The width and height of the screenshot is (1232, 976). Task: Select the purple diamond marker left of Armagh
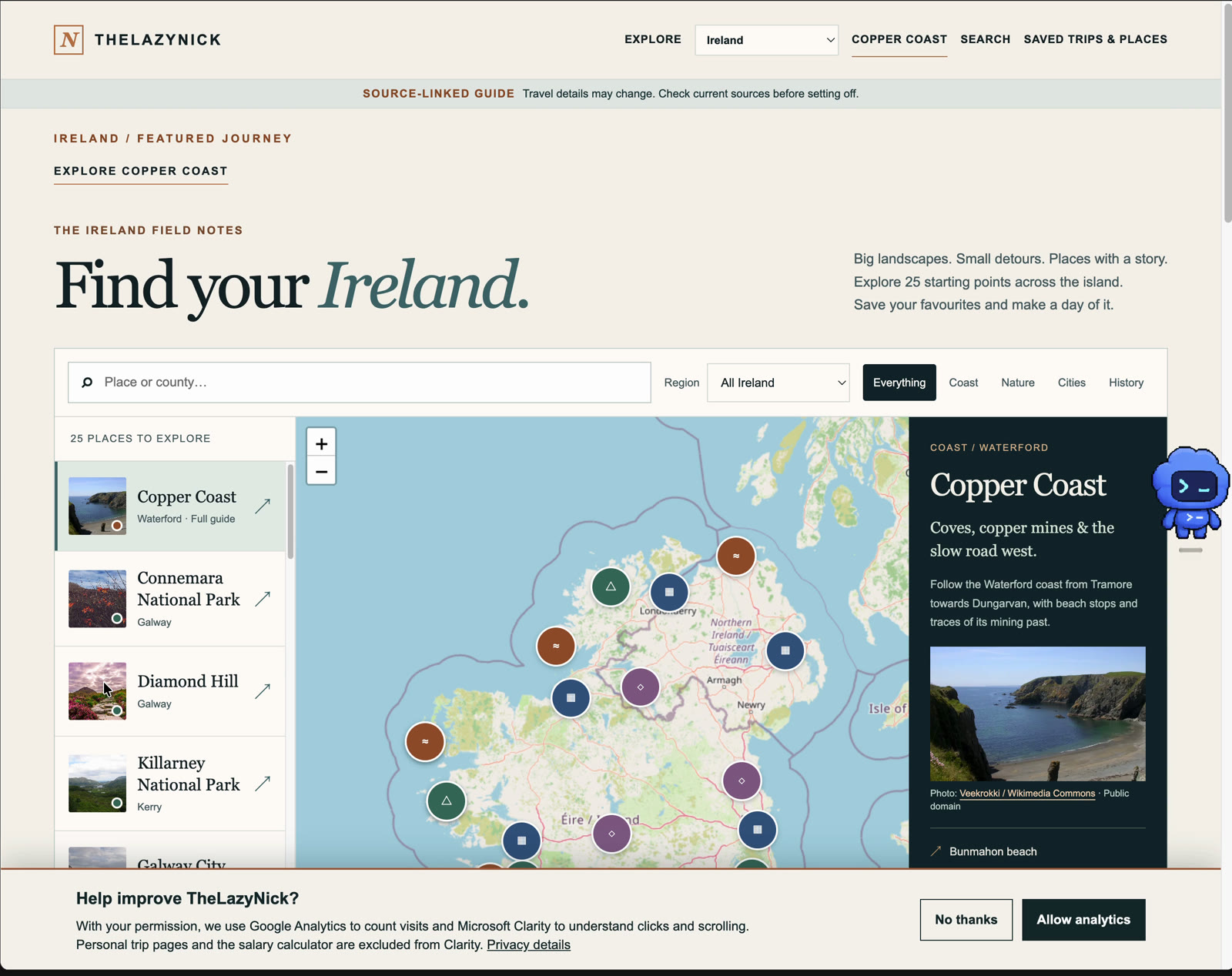click(x=640, y=687)
